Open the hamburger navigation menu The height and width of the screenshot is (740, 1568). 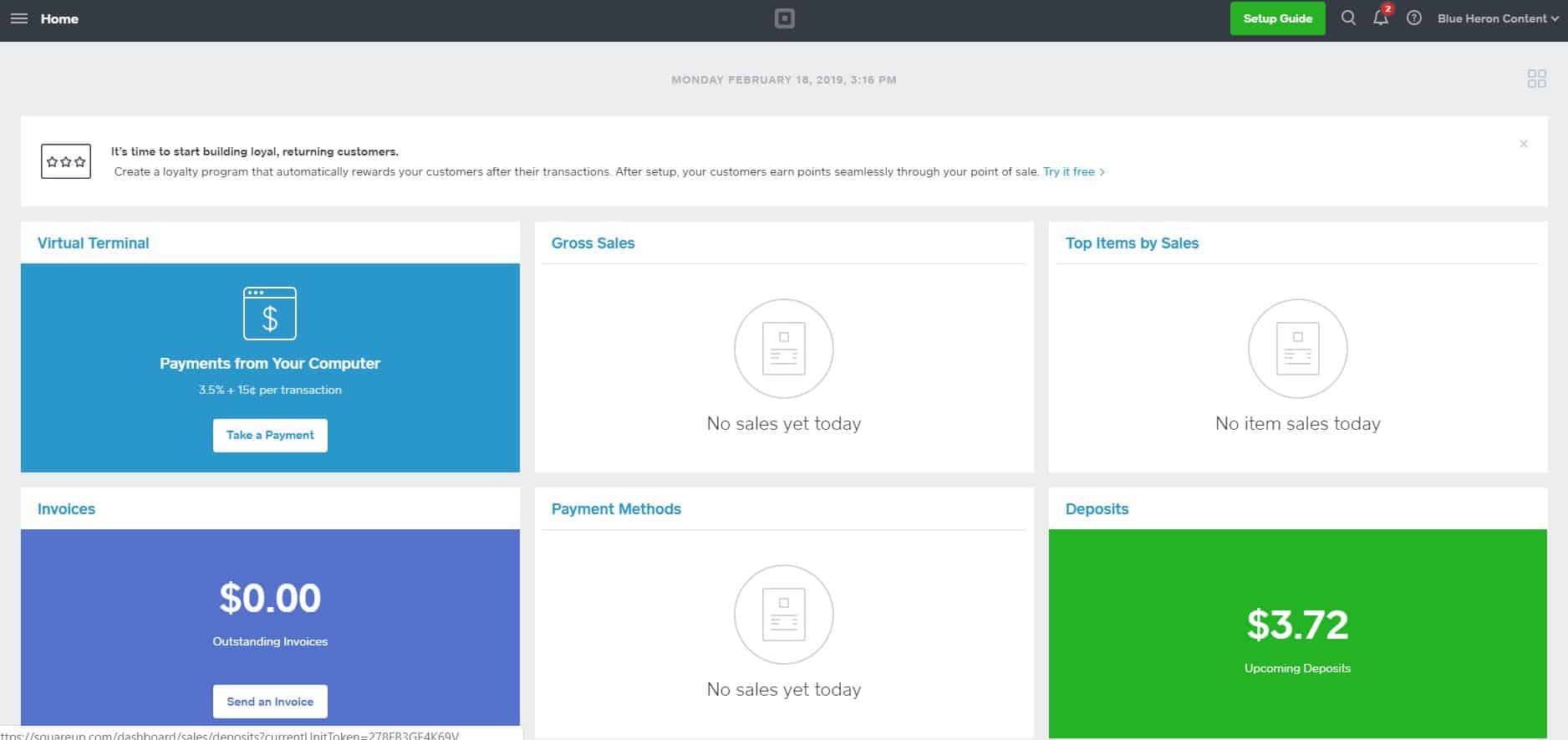18,18
